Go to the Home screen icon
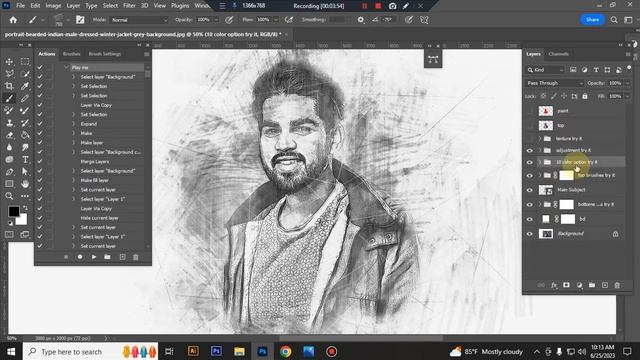 [13, 20]
